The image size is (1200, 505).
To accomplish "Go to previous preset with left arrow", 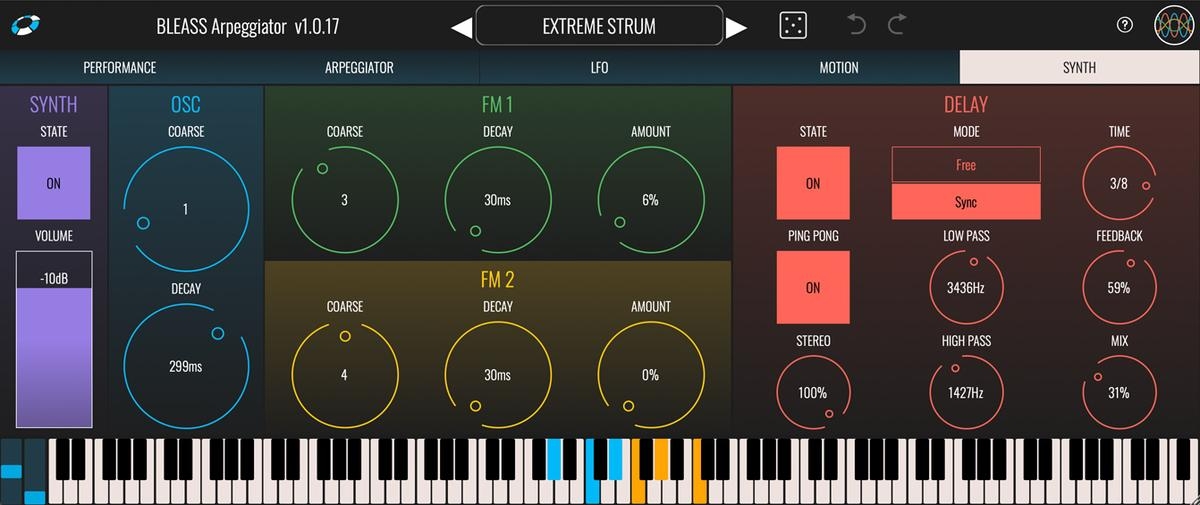I will point(461,27).
